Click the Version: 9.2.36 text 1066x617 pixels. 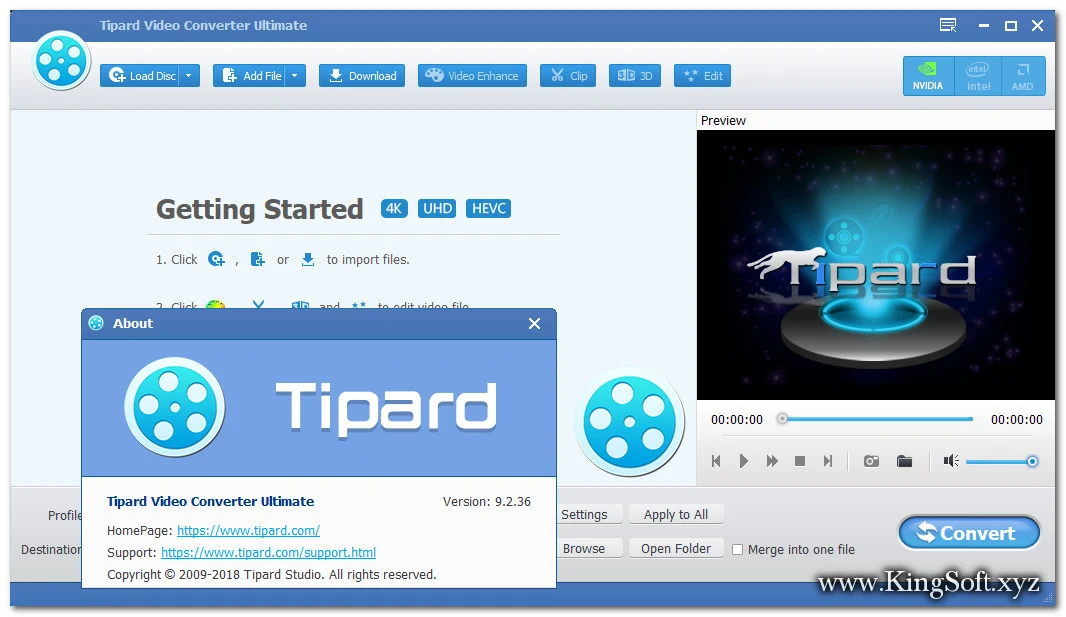click(487, 501)
